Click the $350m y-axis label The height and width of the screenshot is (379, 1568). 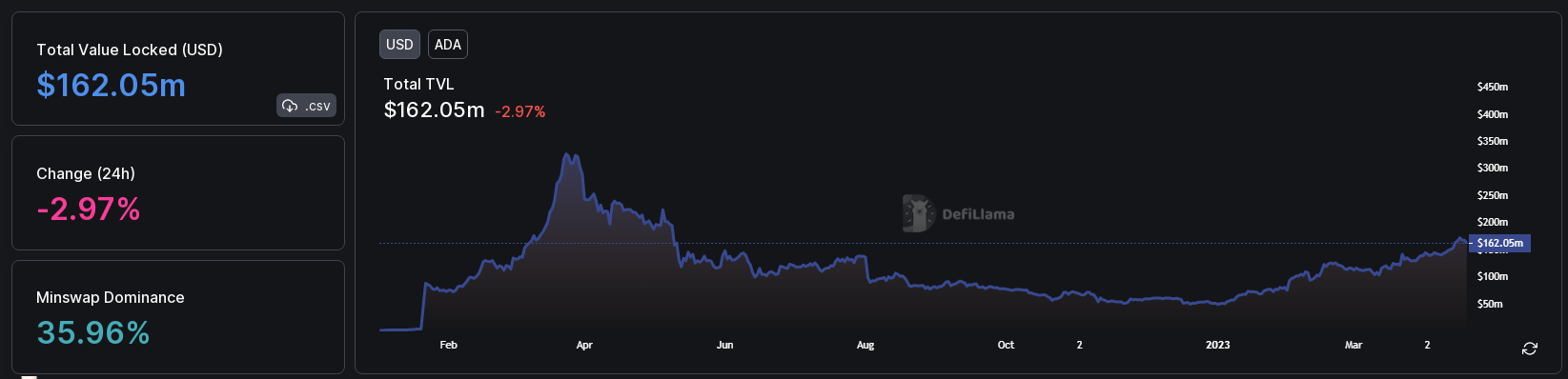coord(1493,141)
